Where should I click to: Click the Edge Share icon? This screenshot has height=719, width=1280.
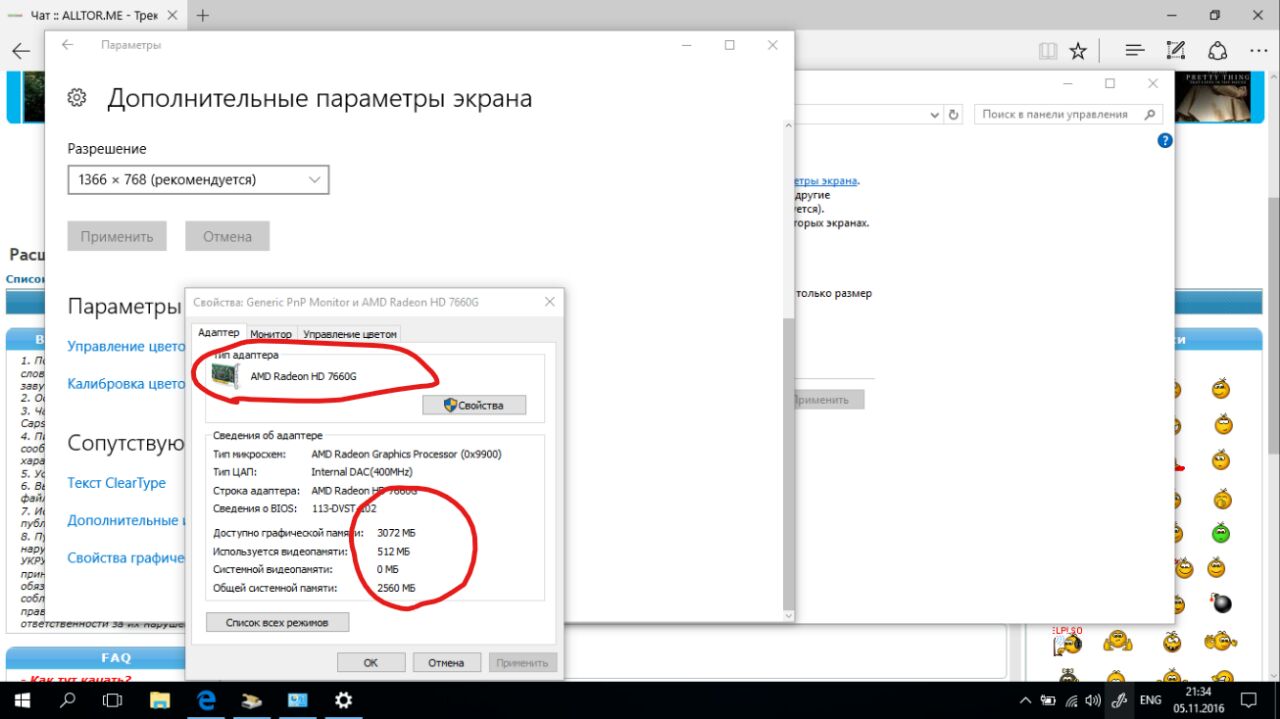[x=1217, y=51]
